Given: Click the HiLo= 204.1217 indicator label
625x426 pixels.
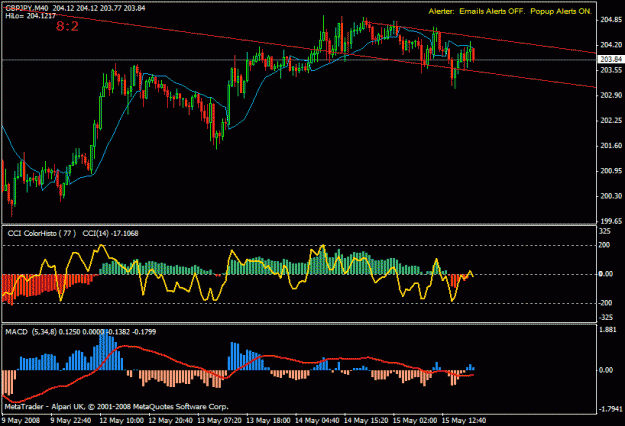Looking at the screenshot, I should [x=31, y=16].
